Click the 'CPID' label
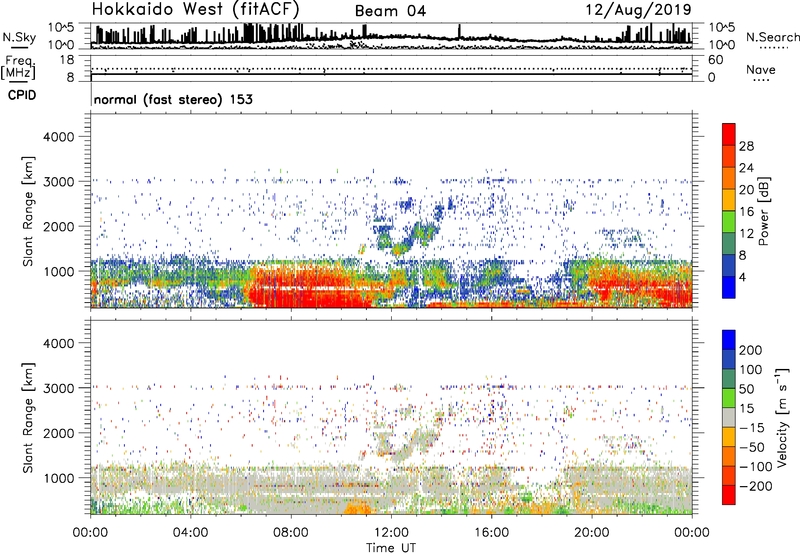 22,95
